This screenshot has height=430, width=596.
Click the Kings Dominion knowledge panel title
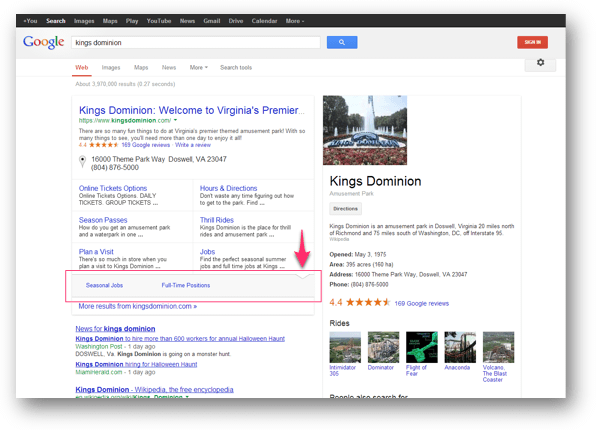coord(375,181)
